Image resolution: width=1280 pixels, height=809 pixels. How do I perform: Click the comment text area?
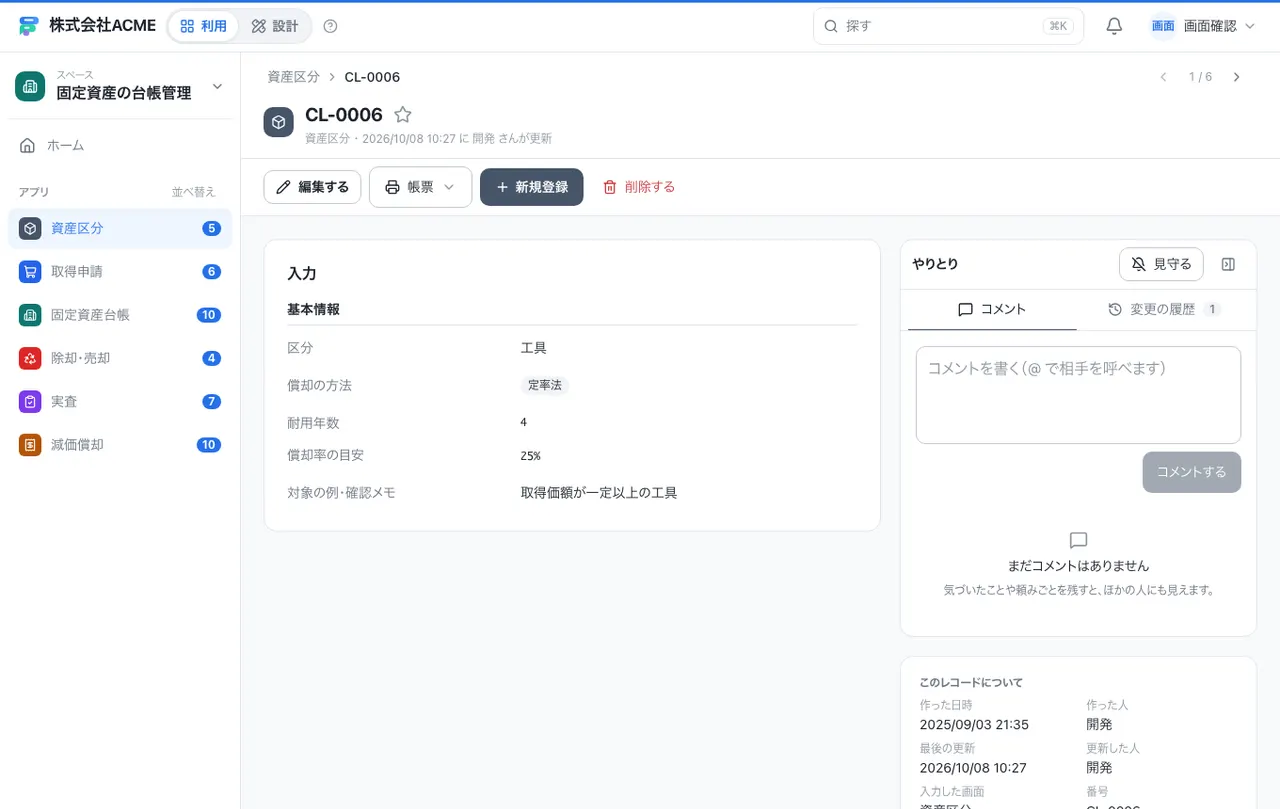(x=1078, y=395)
